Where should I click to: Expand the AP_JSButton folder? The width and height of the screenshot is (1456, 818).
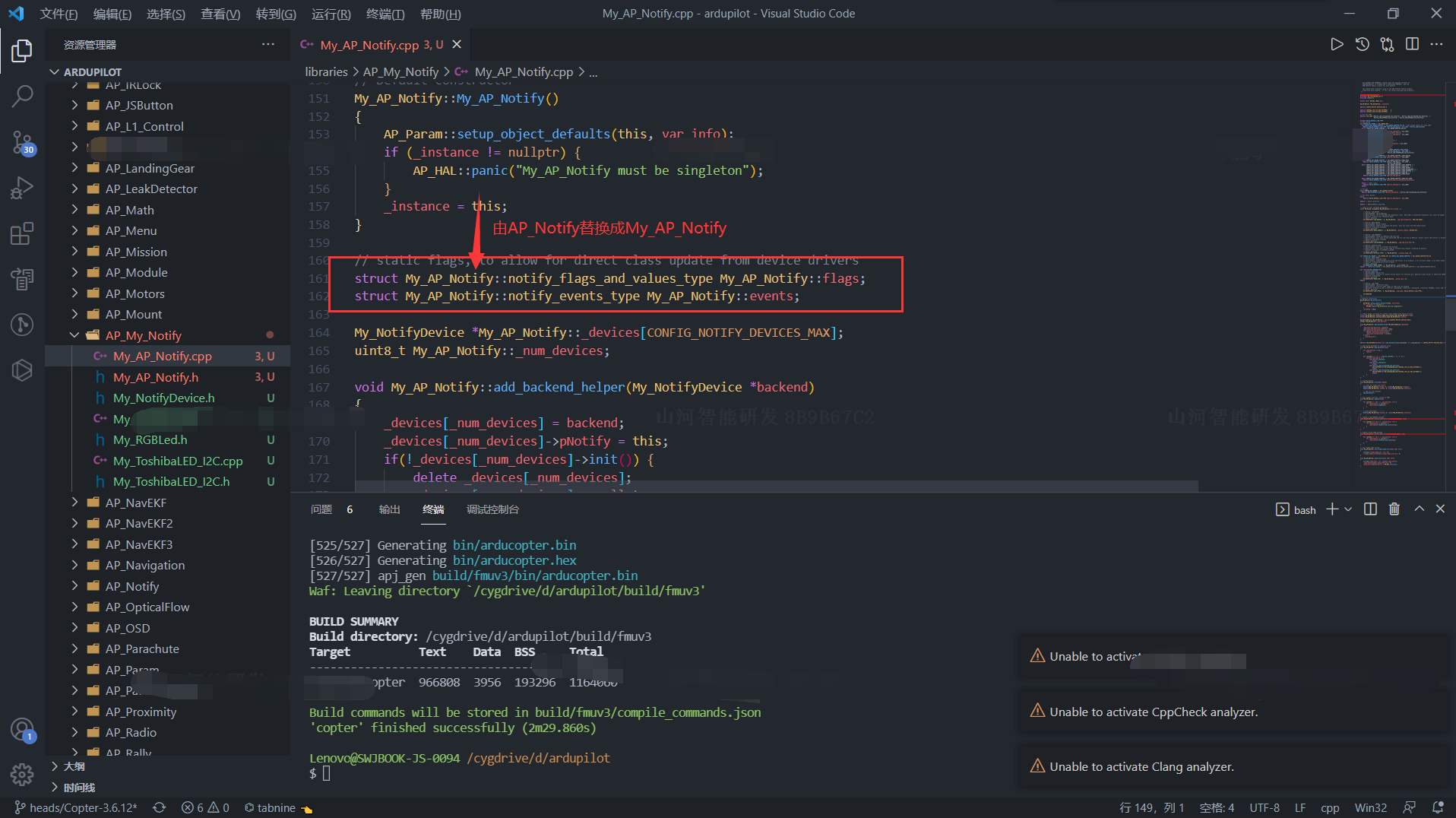click(x=167, y=105)
